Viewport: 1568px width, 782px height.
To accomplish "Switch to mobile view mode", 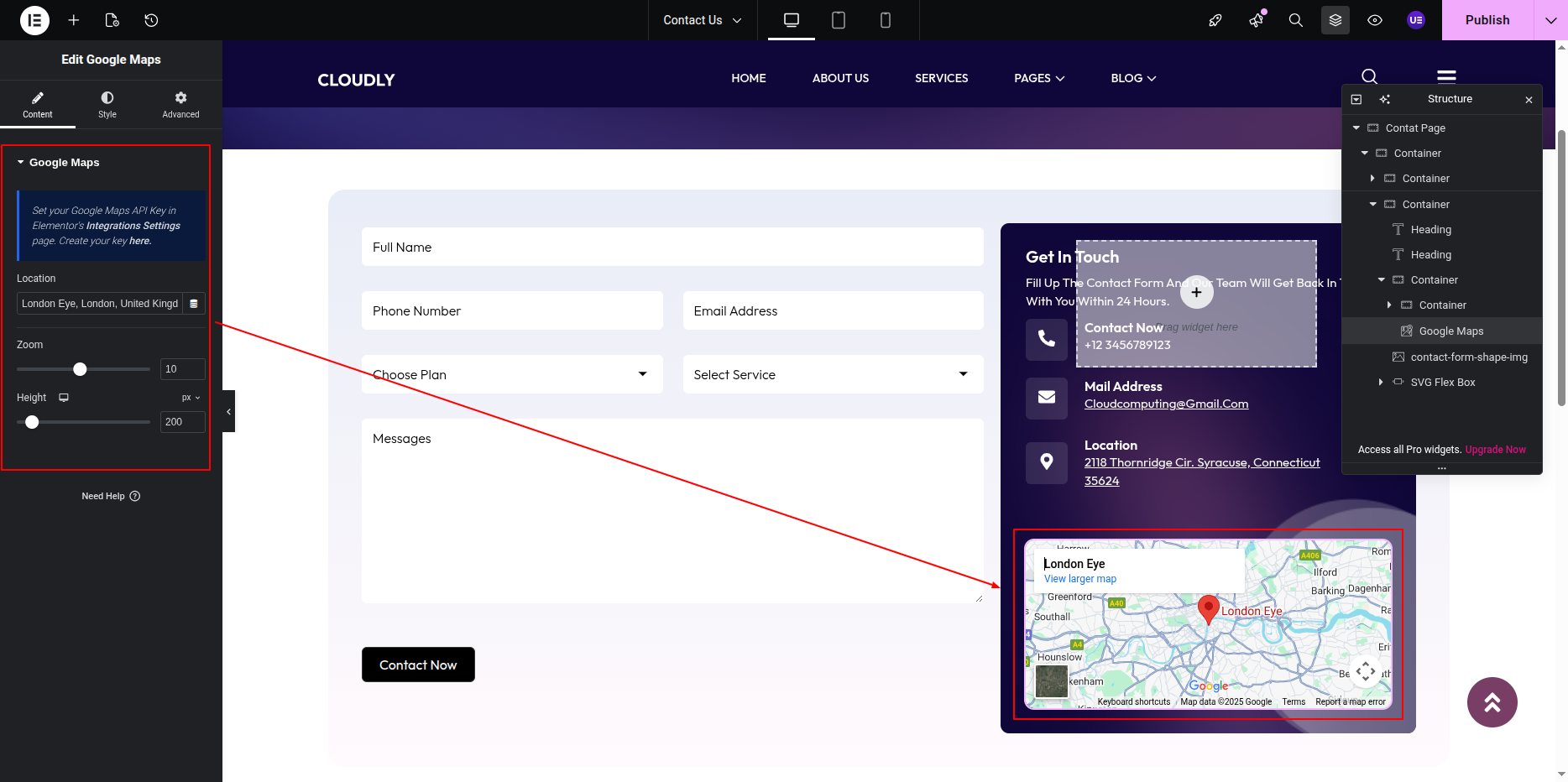I will click(886, 20).
